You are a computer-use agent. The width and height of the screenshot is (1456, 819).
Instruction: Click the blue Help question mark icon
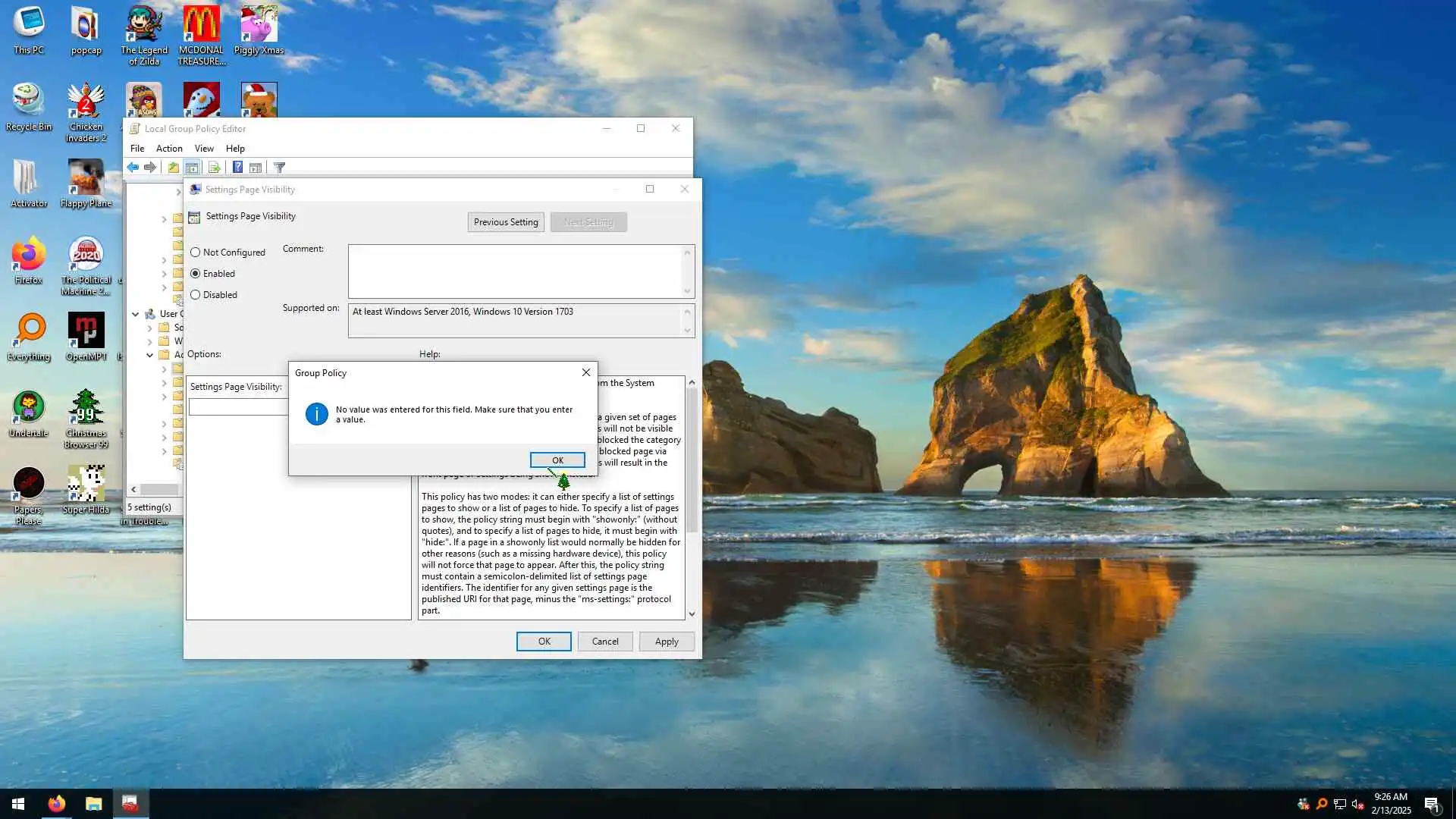point(237,168)
